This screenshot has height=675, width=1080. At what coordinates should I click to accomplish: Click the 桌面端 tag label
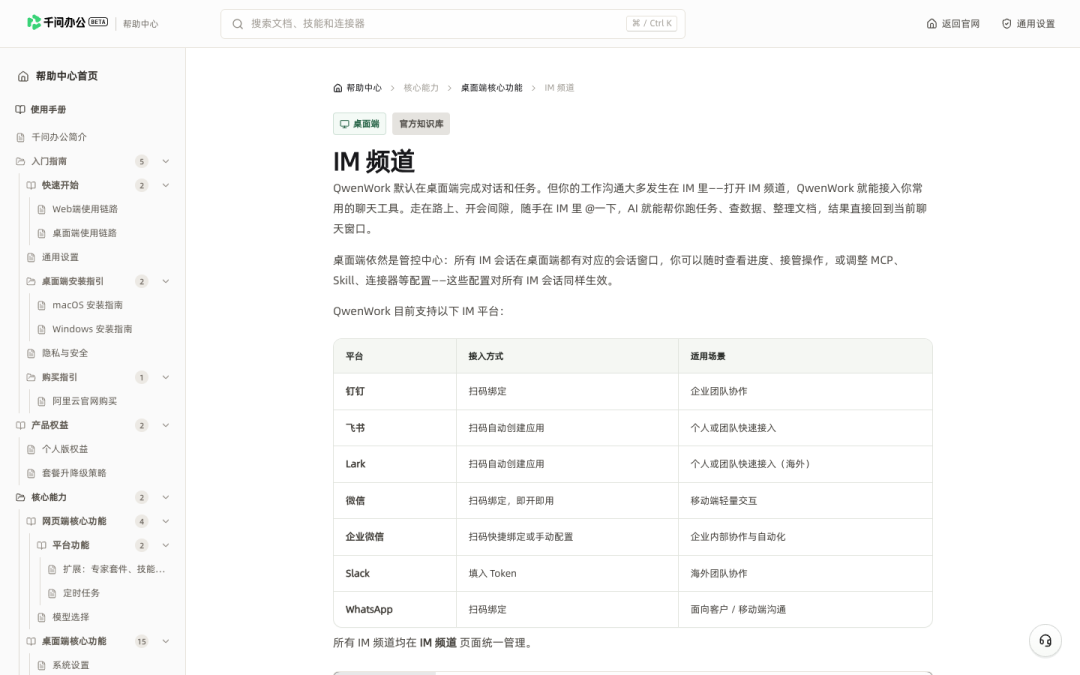pos(366,124)
